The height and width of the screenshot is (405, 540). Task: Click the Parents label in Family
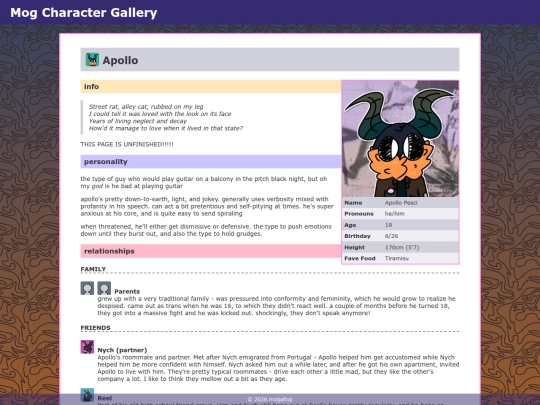click(127, 291)
